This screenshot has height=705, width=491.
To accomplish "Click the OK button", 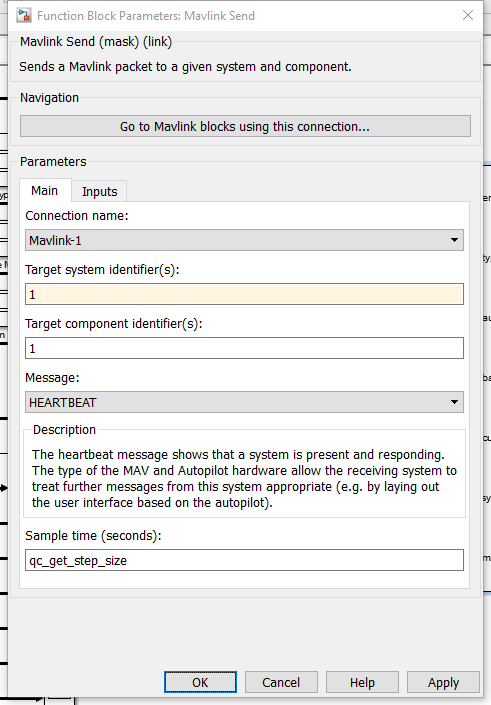I will click(200, 683).
